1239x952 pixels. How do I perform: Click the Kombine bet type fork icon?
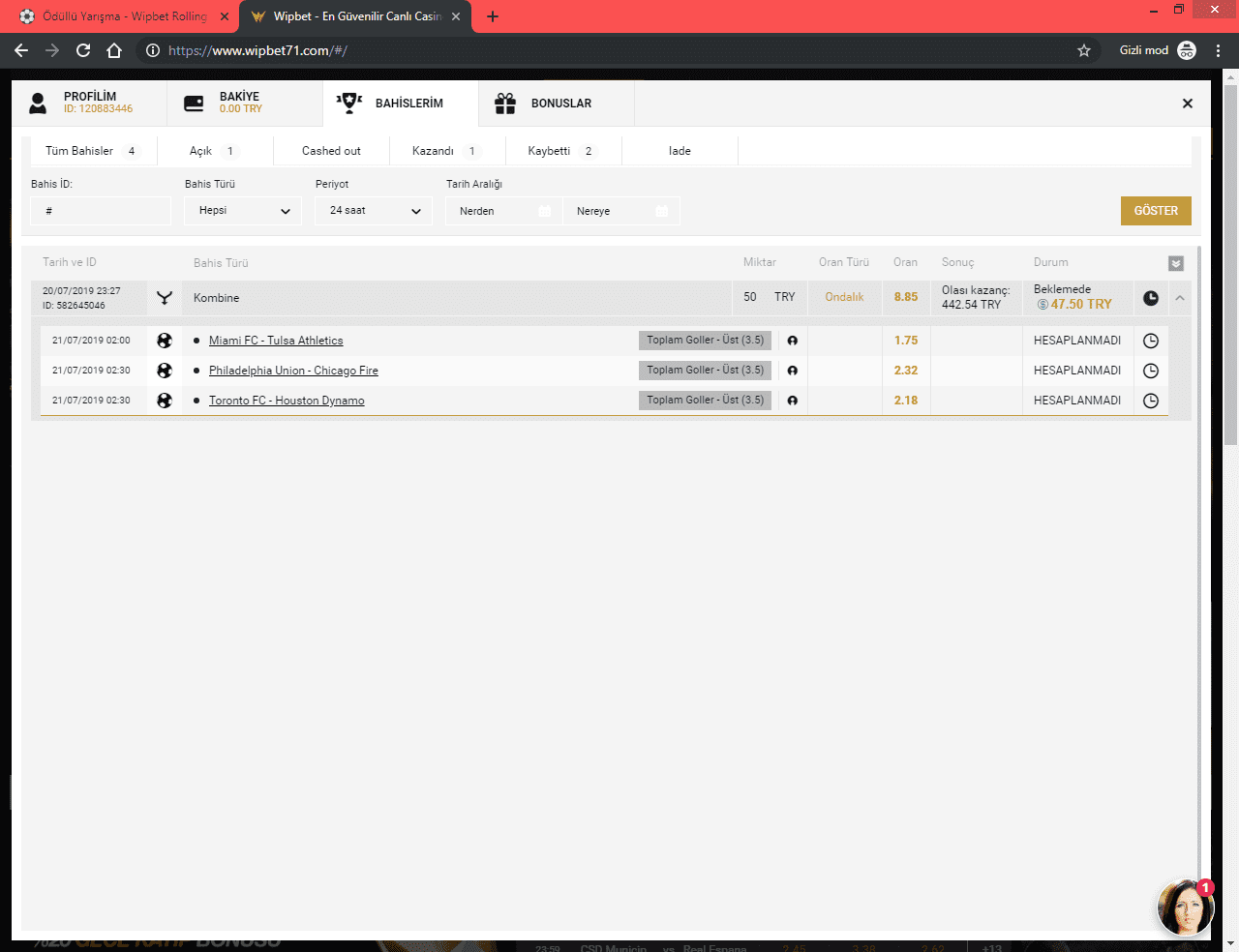(165, 298)
